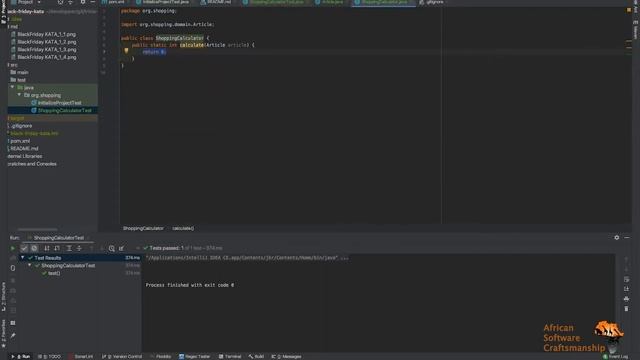Rerun the ShoppingCalculatorTest with the green play icon
Screen dimensions: 640x360
pyautogui.click(x=13, y=248)
